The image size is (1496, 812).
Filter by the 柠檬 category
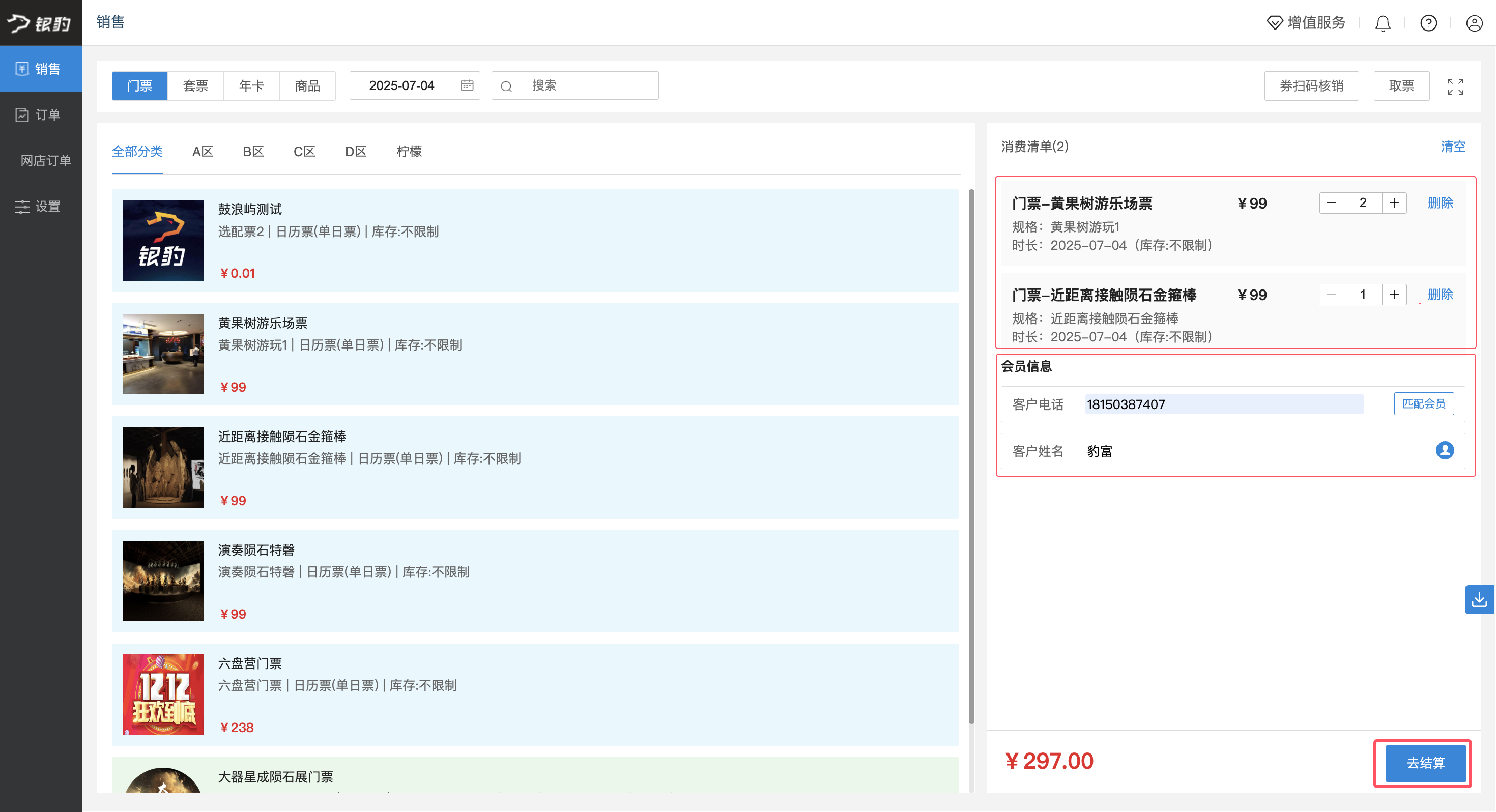409,152
